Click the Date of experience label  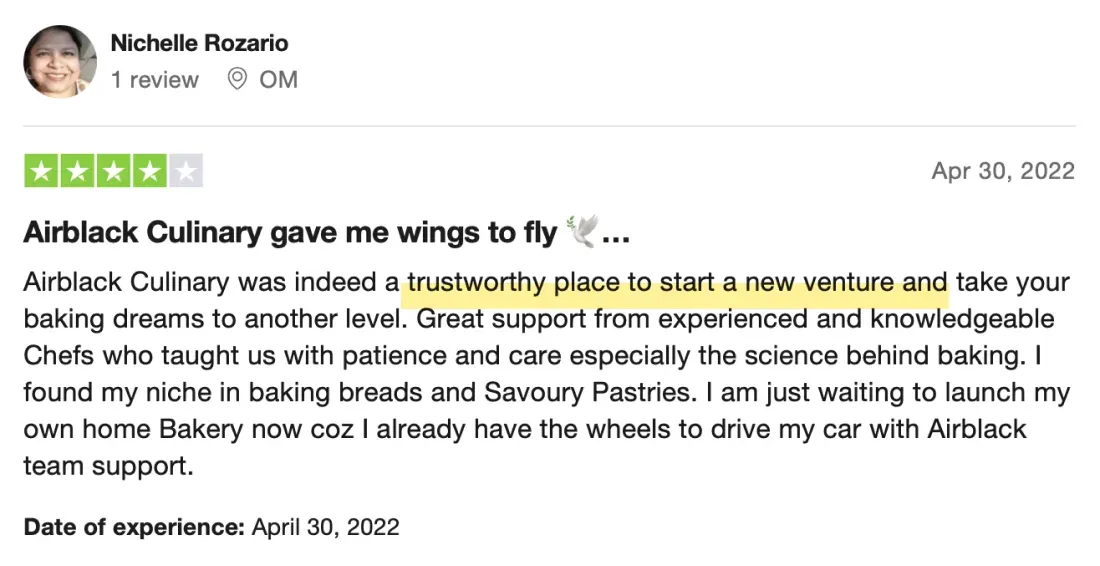tap(134, 527)
